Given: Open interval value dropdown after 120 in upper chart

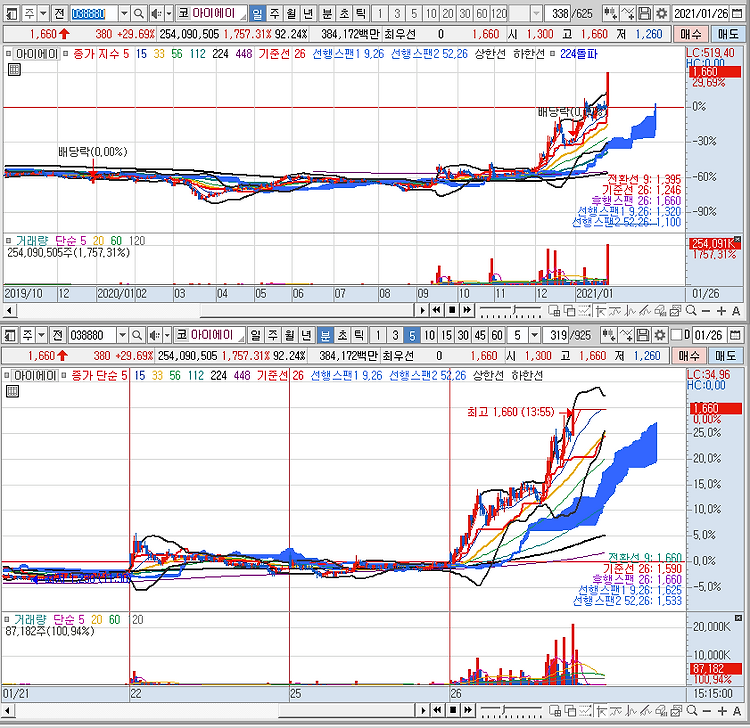Looking at the screenshot, I should 537,13.
